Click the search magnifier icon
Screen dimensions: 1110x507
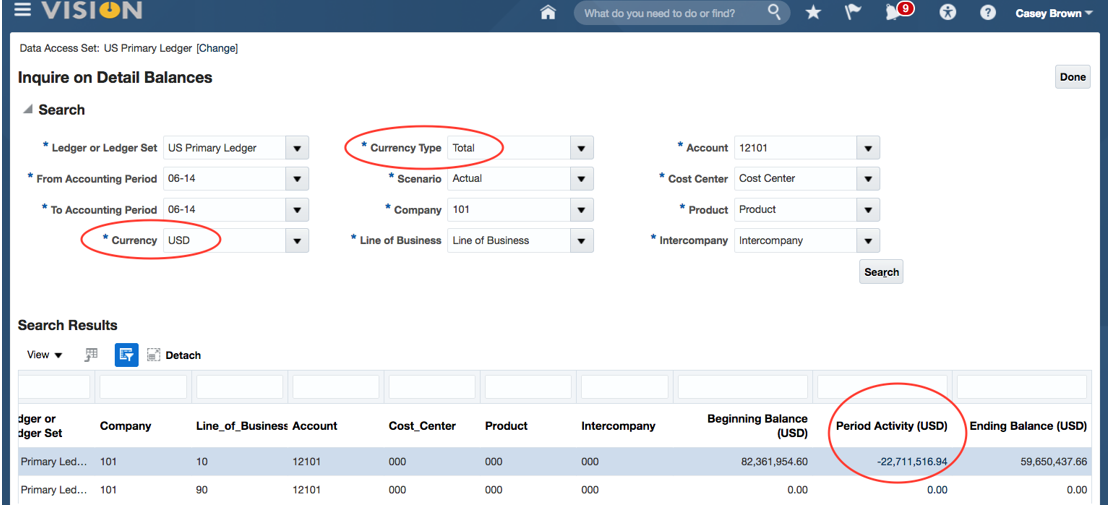(775, 13)
